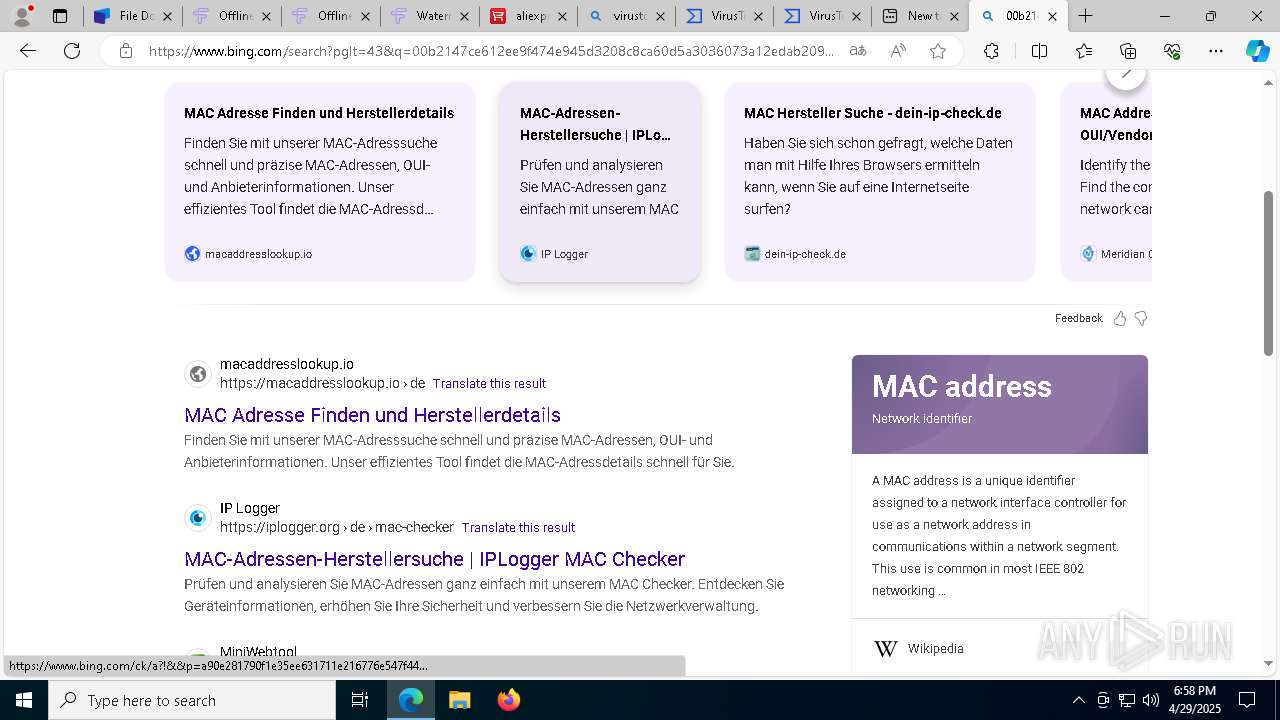1280x720 pixels.
Task: Click the translate page icon in address bar
Action: (858, 51)
